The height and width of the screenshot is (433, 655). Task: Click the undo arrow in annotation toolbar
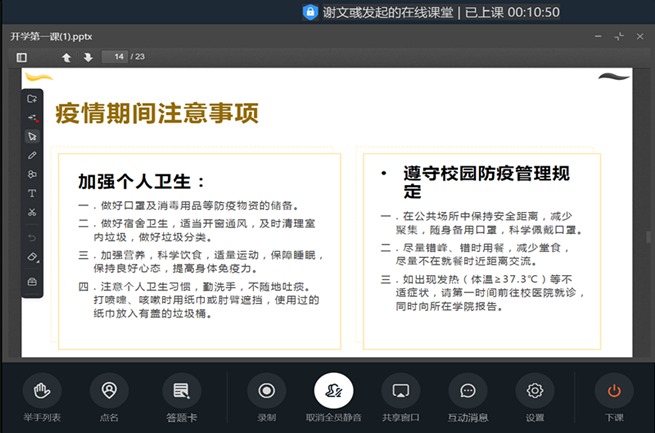(32, 238)
